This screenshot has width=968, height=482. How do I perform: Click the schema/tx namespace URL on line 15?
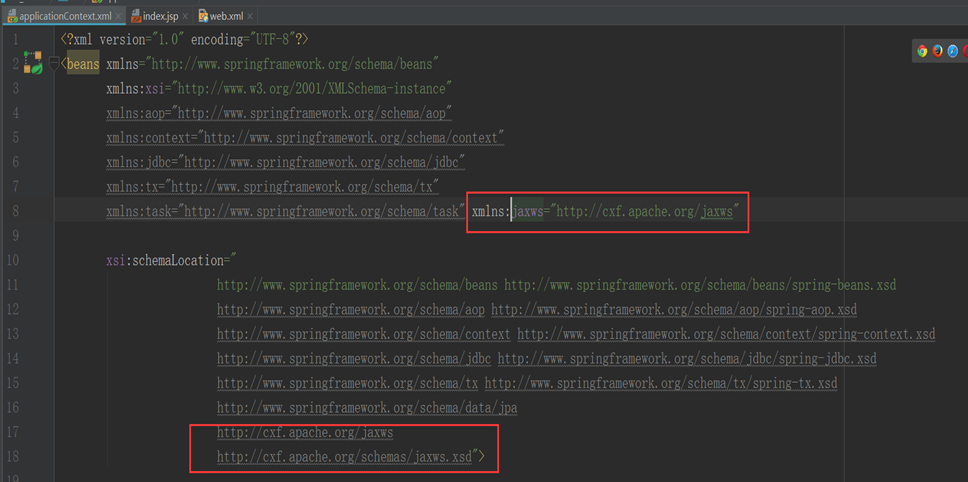[x=348, y=384]
